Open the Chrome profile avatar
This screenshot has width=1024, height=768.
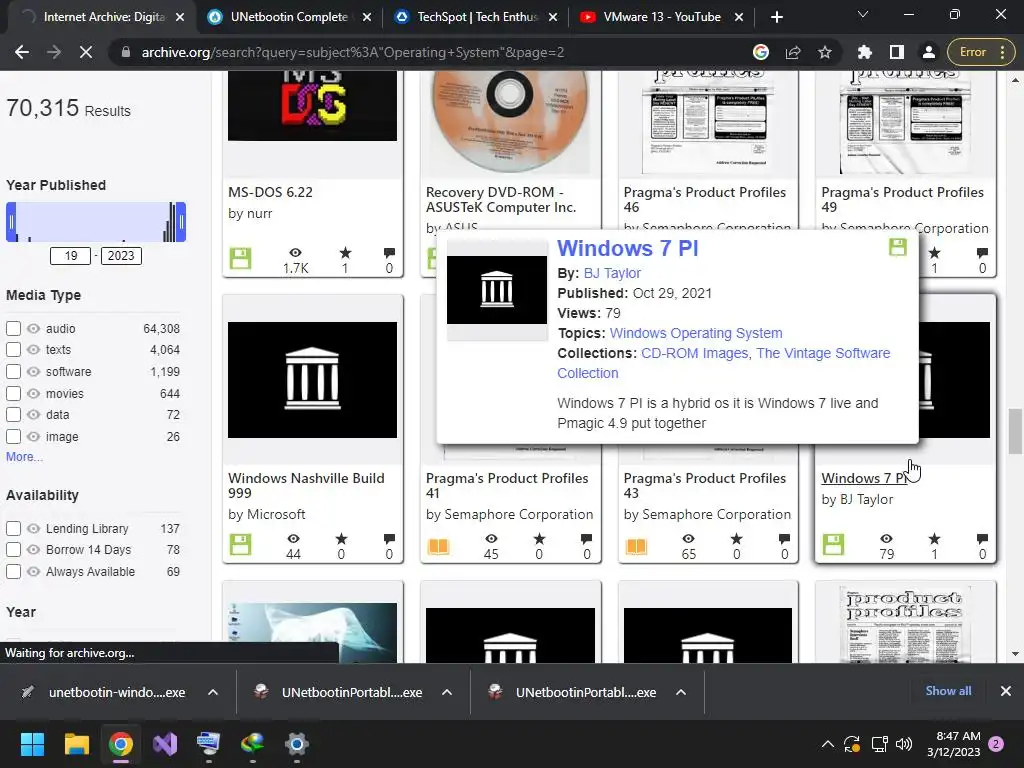[929, 52]
